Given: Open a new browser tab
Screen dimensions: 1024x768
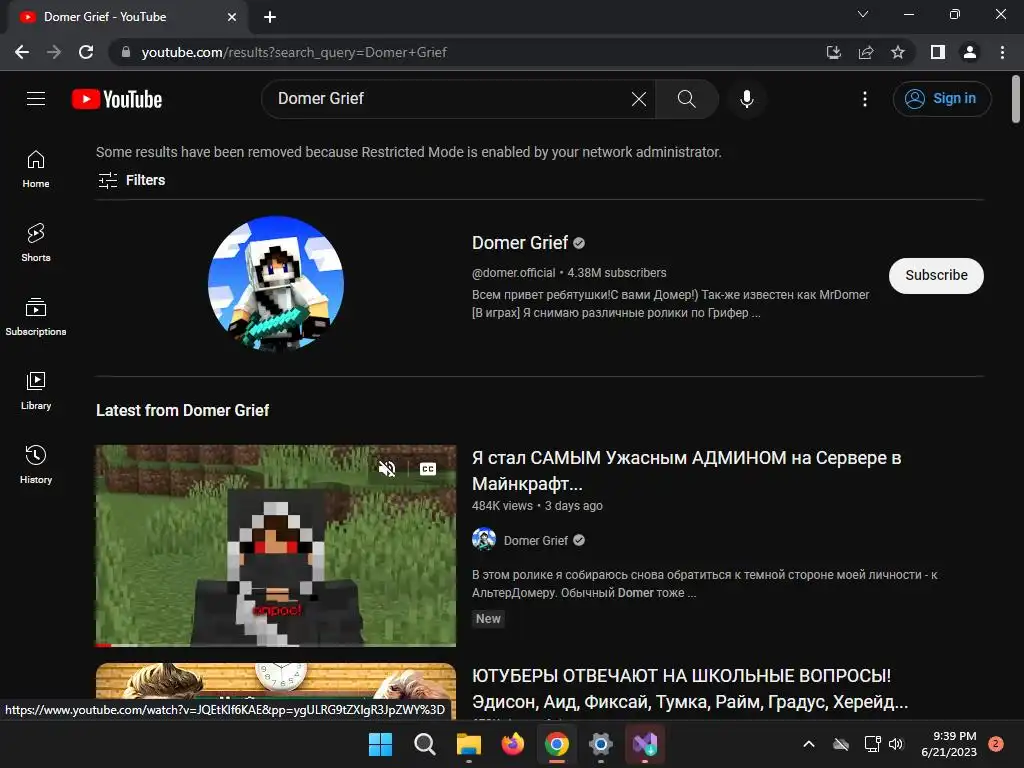Looking at the screenshot, I should pyautogui.click(x=270, y=17).
